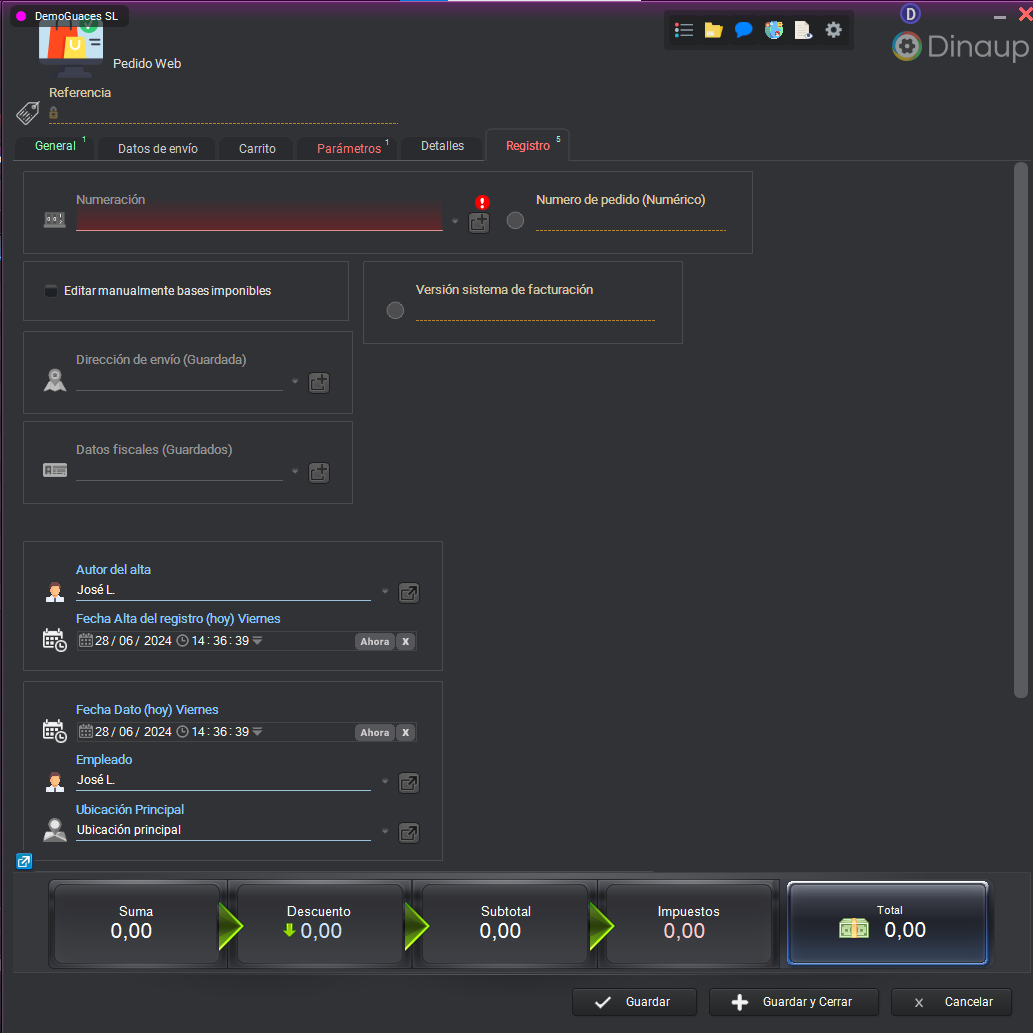
Task: Select Versión sistema de facturación radio circle
Action: pyautogui.click(x=395, y=311)
